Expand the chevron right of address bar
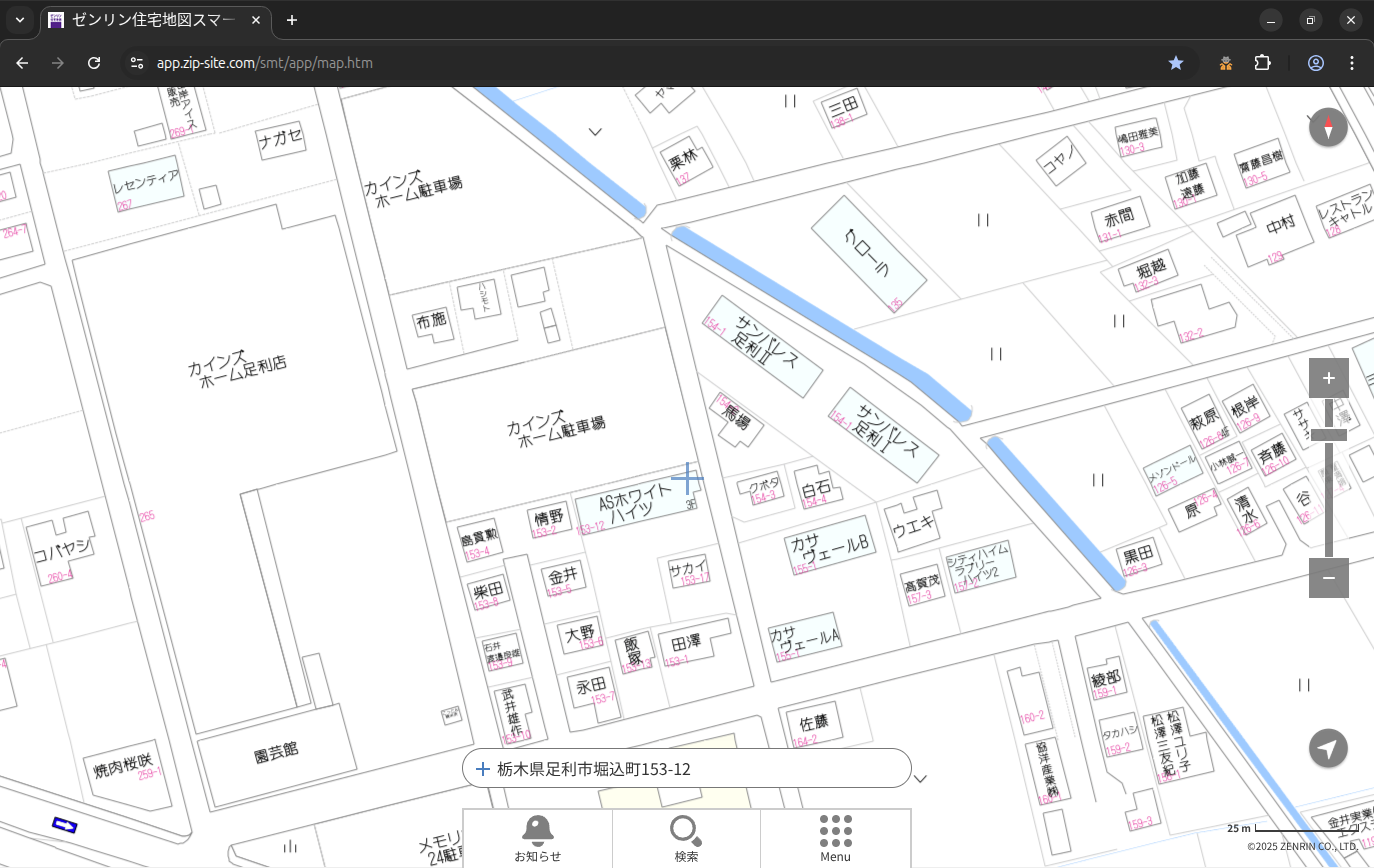Screen dimensions: 1374x868 pyautogui.click(x=921, y=778)
